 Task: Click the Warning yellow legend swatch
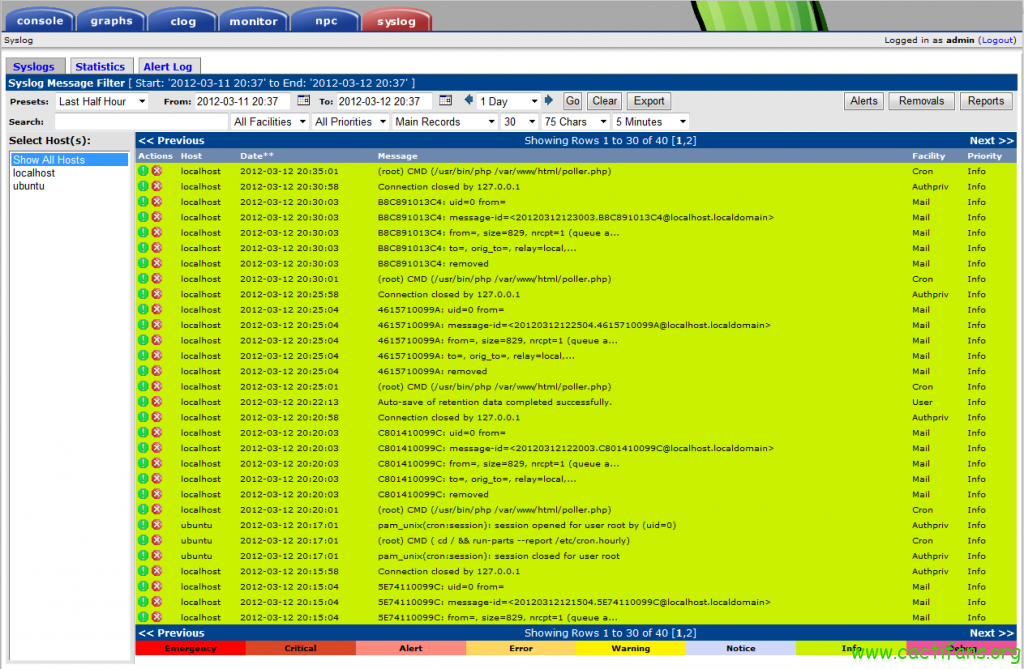(x=630, y=648)
